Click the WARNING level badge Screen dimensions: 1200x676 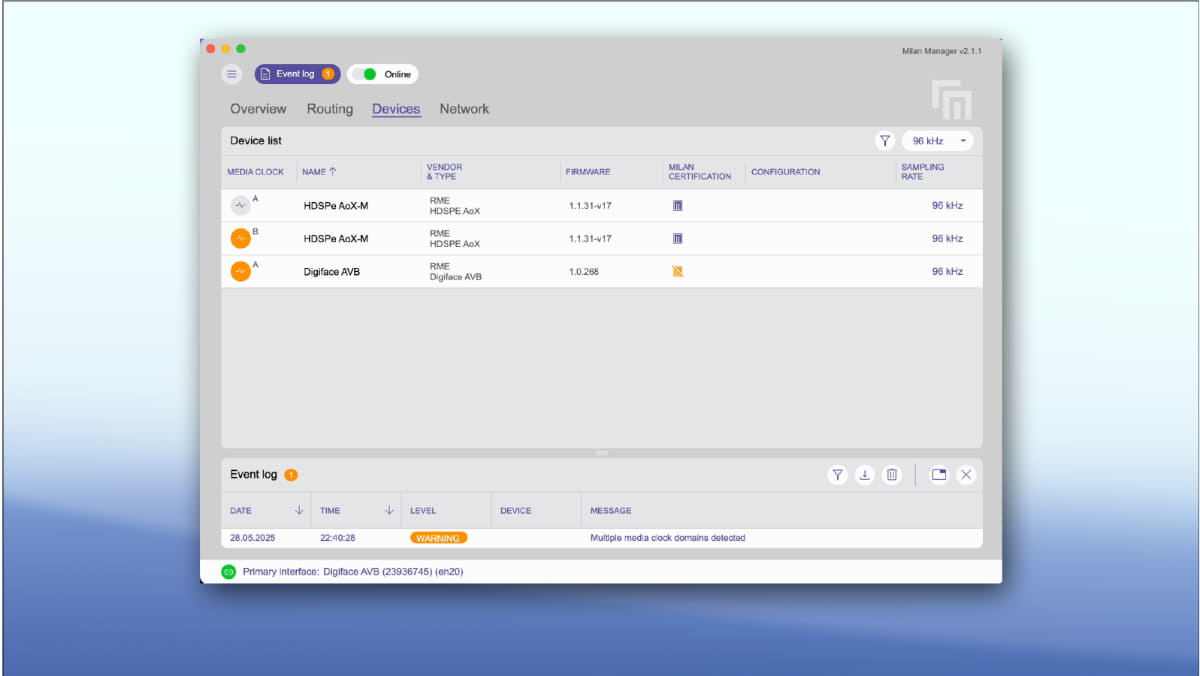coord(438,538)
